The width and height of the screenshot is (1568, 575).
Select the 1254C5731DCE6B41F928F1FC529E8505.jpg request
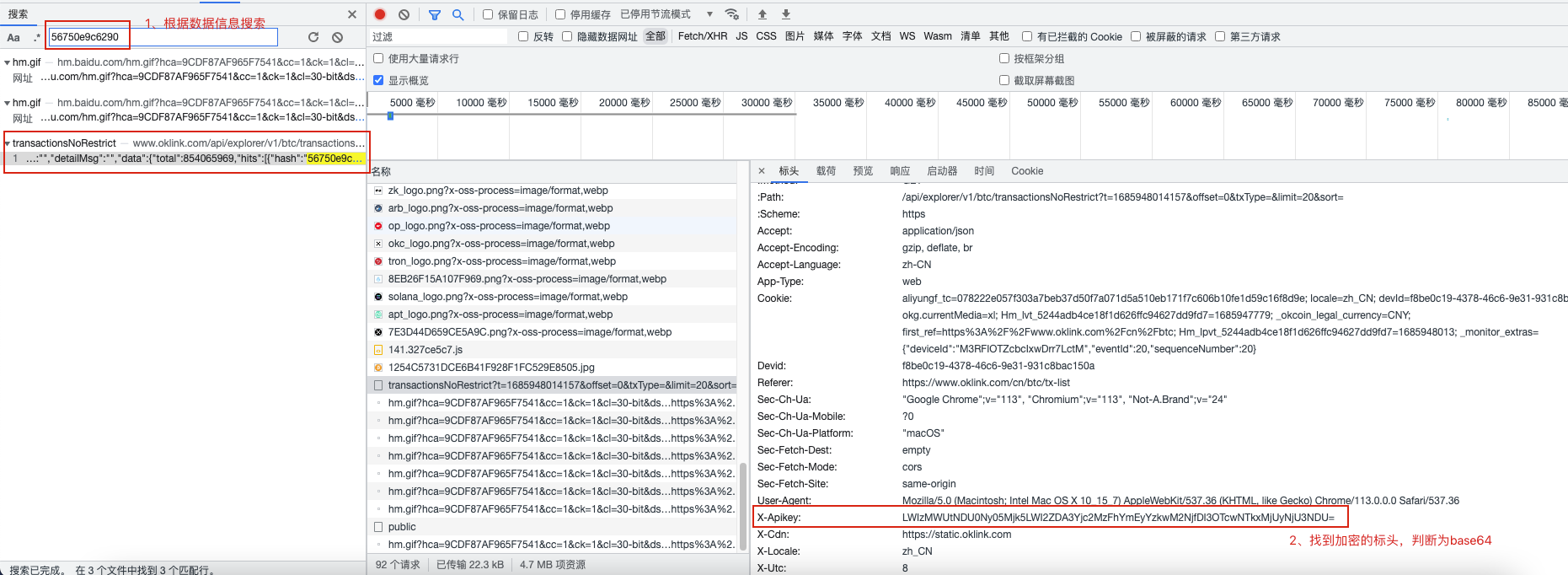[552, 368]
